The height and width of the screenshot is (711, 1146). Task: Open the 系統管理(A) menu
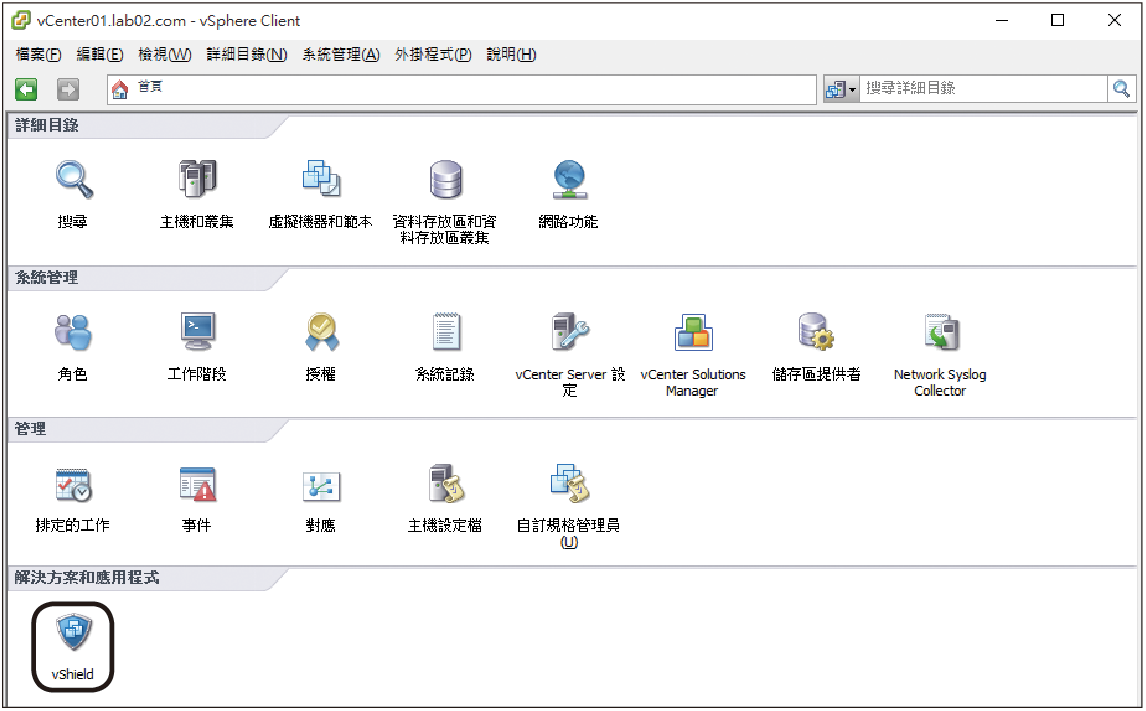pos(341,55)
